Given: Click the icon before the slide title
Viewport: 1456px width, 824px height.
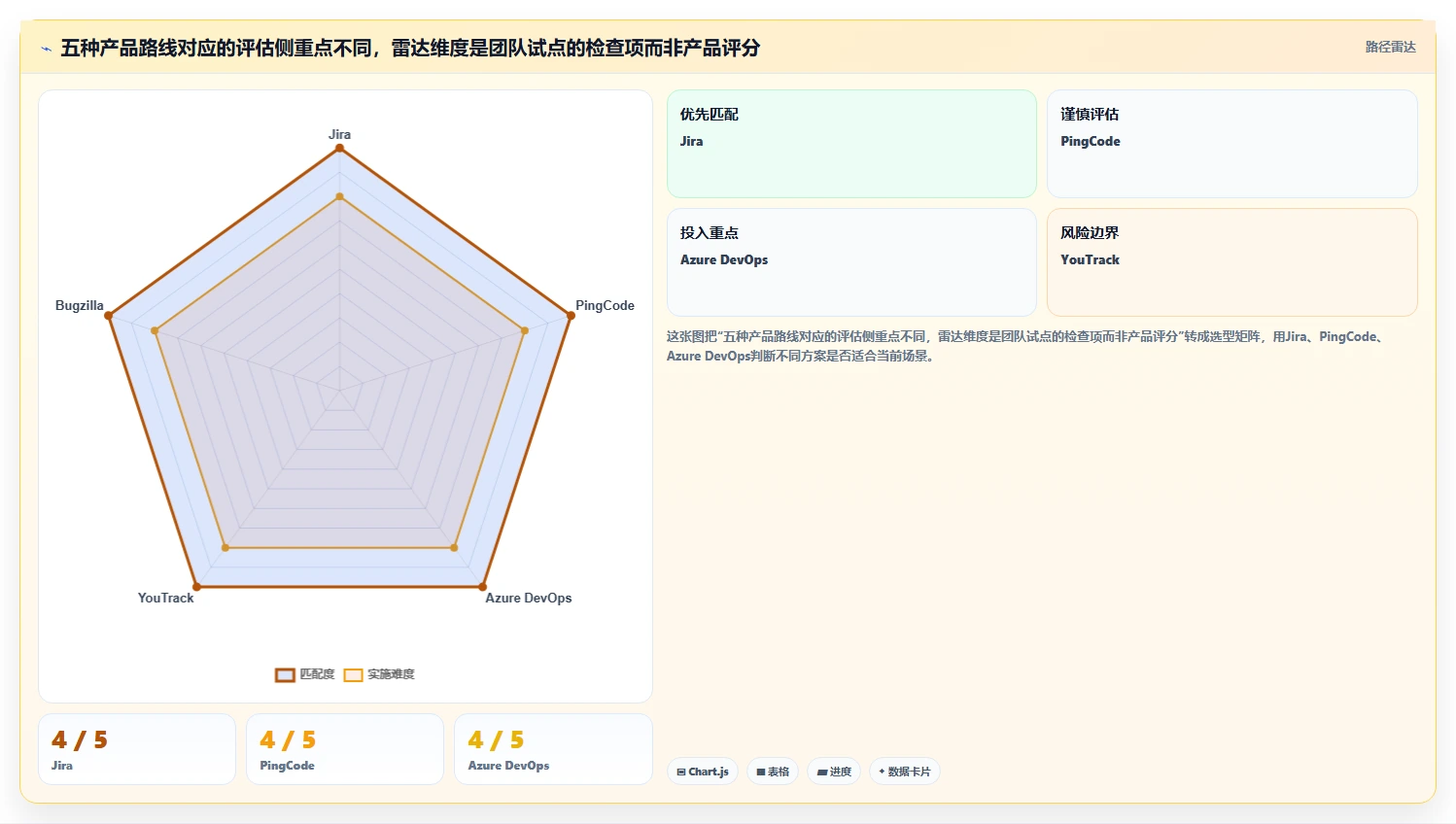Looking at the screenshot, I should click(x=46, y=49).
